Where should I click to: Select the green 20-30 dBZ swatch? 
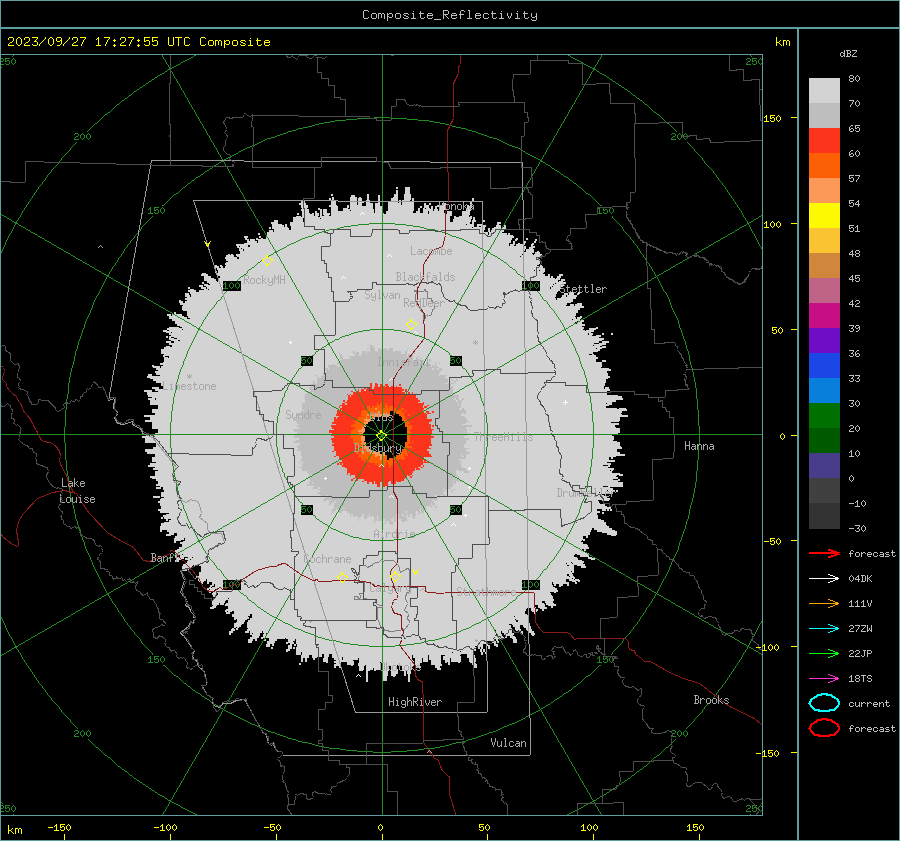(824, 416)
